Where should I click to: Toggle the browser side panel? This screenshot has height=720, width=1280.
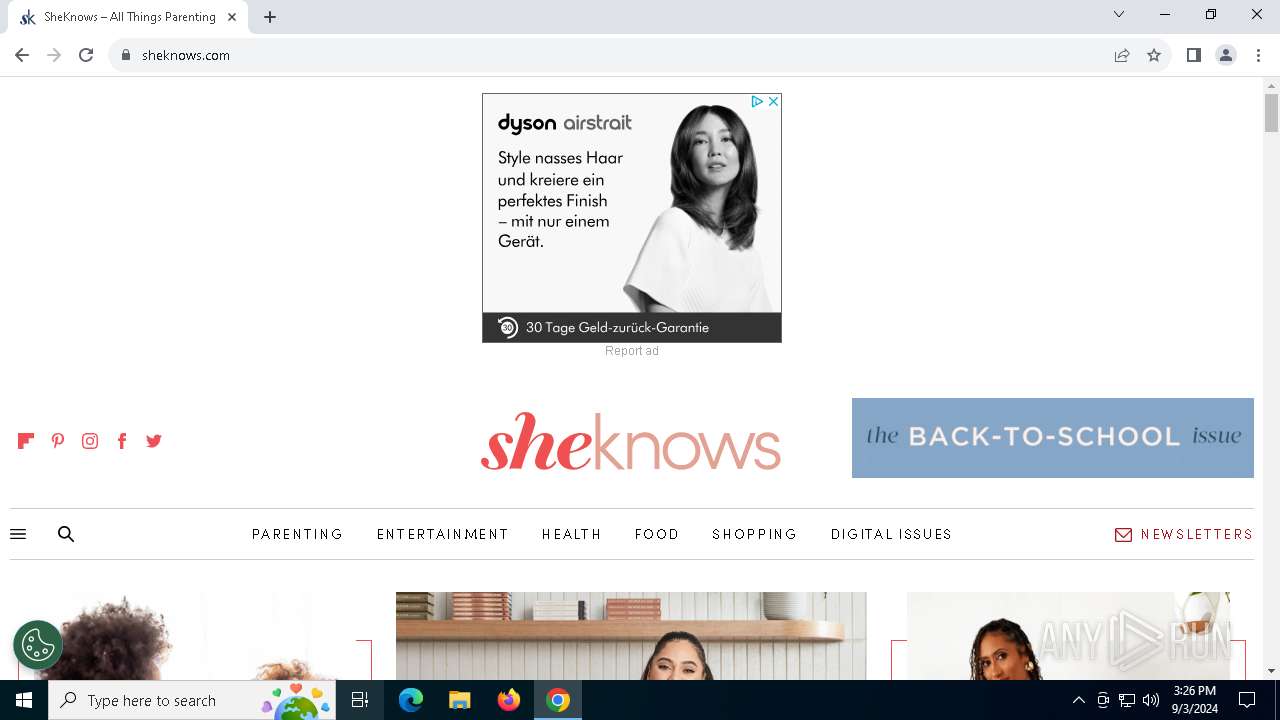point(1193,55)
